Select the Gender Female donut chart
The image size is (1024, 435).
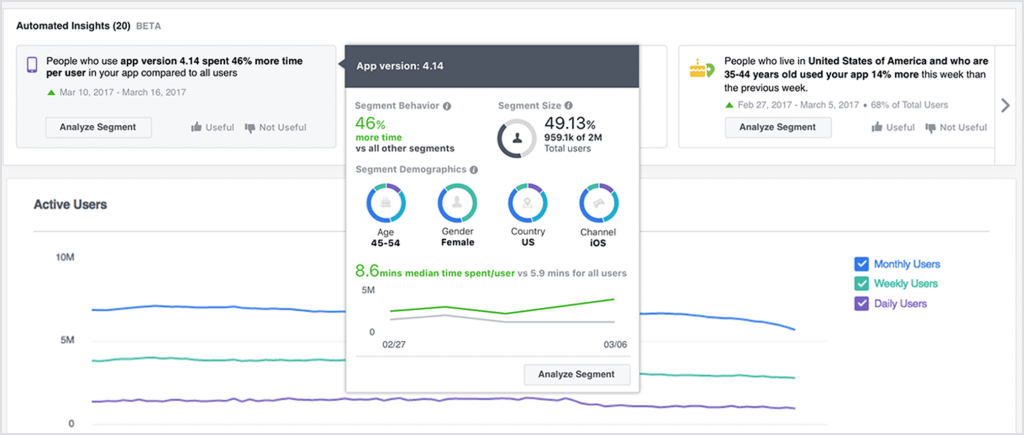click(457, 203)
